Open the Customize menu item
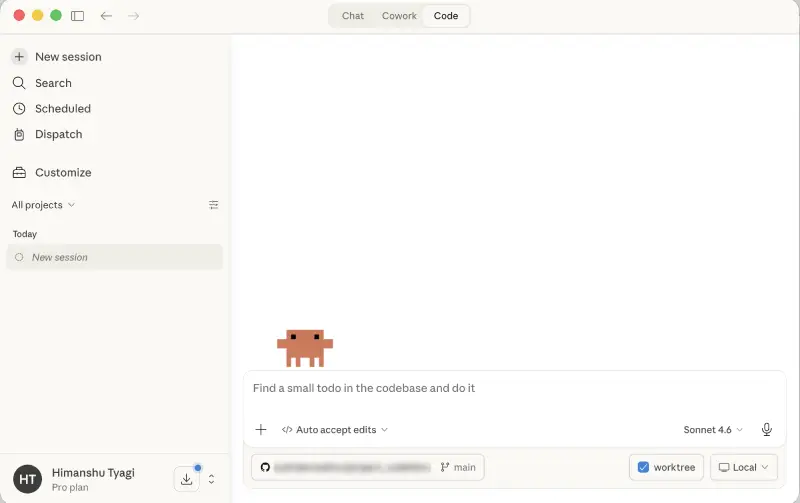 tap(63, 172)
